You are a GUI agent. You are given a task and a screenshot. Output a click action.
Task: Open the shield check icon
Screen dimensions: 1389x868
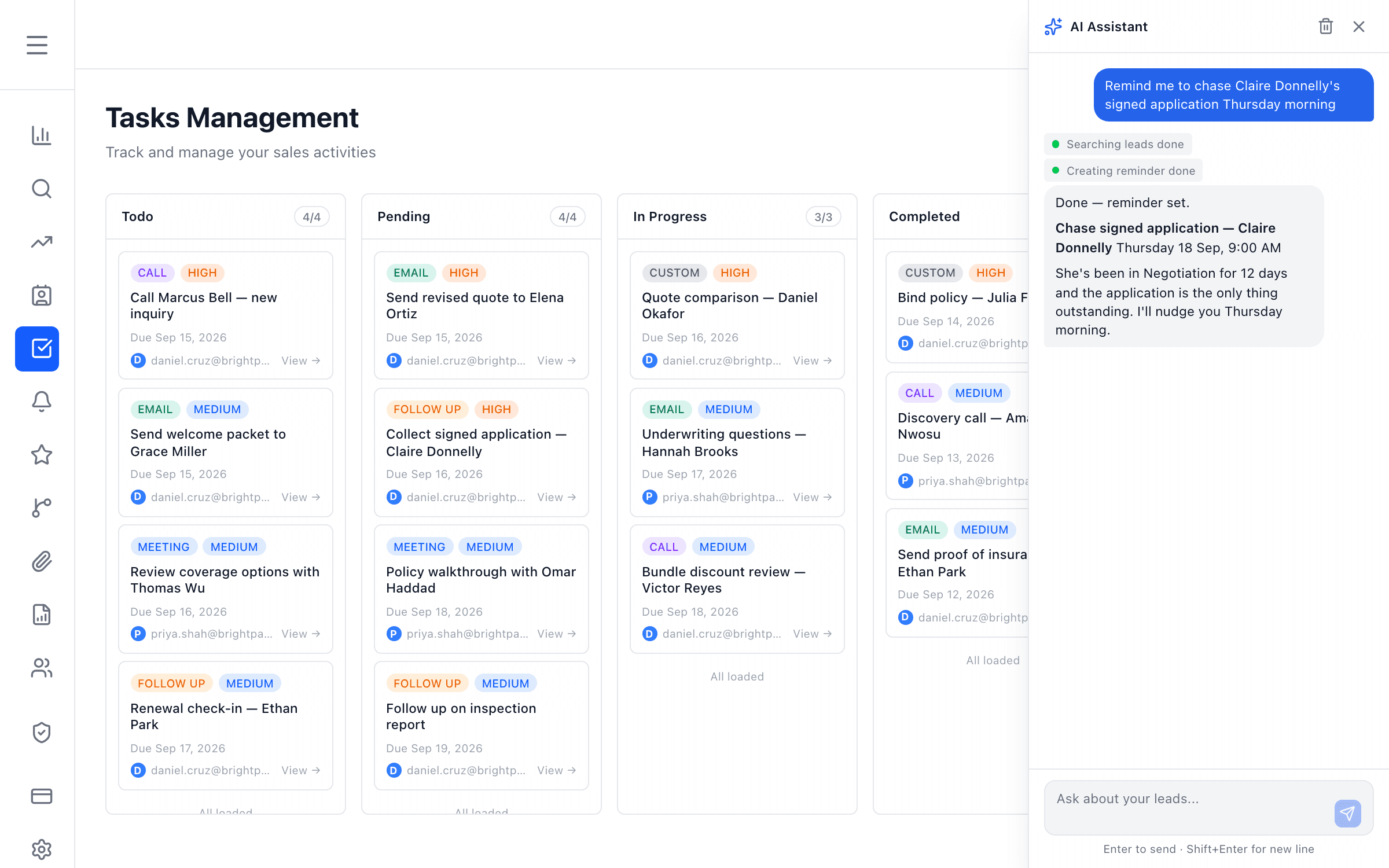click(x=42, y=733)
